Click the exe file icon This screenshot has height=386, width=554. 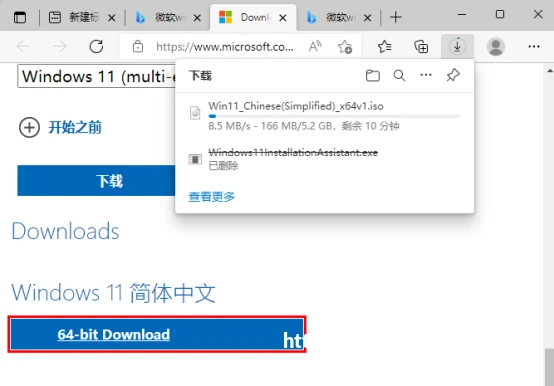point(195,159)
